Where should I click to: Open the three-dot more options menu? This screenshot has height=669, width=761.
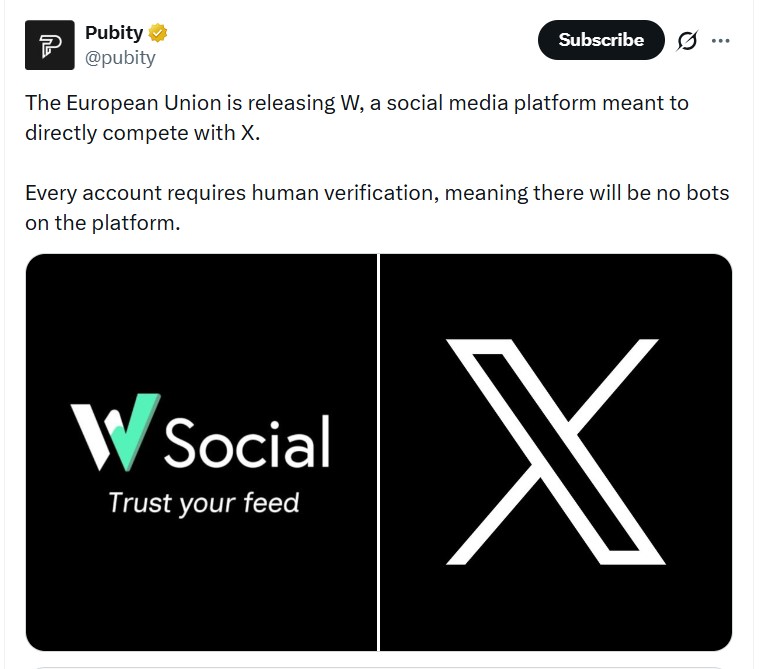720,41
